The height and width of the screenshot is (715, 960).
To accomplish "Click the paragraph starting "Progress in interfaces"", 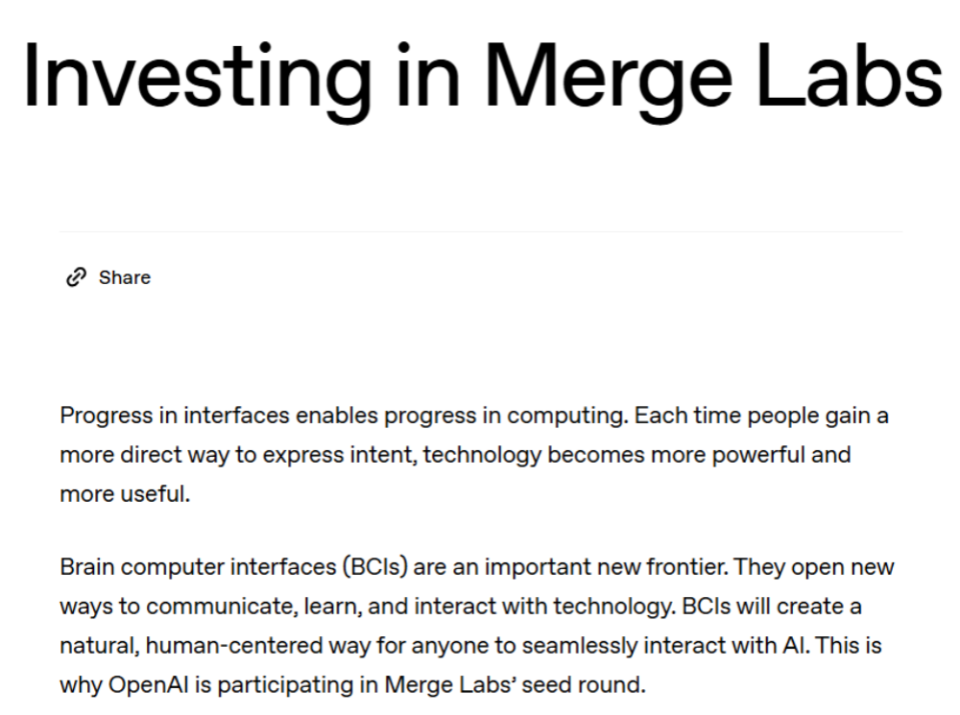I will click(470, 455).
